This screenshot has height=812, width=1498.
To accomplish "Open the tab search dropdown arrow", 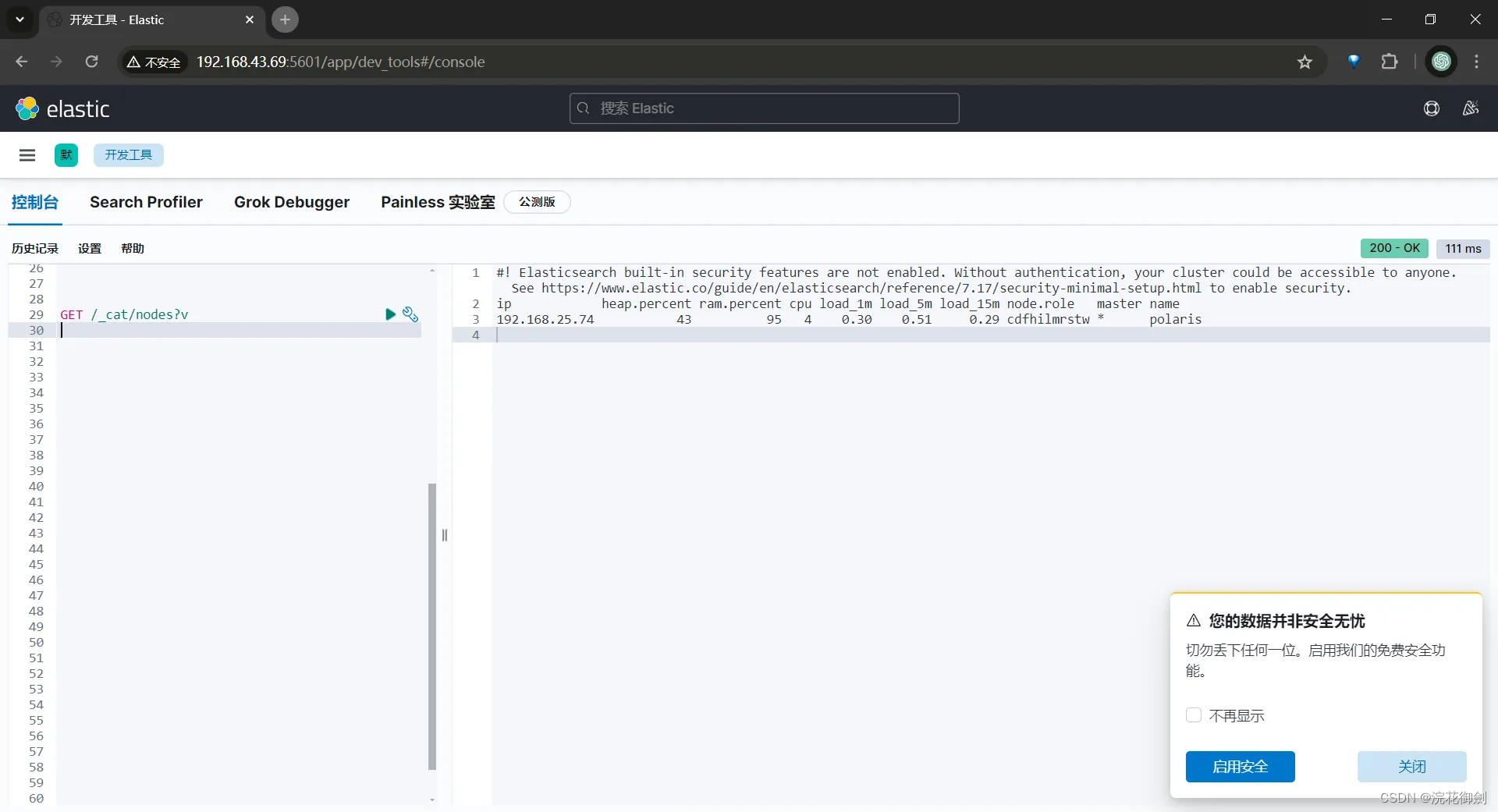I will (20, 20).
